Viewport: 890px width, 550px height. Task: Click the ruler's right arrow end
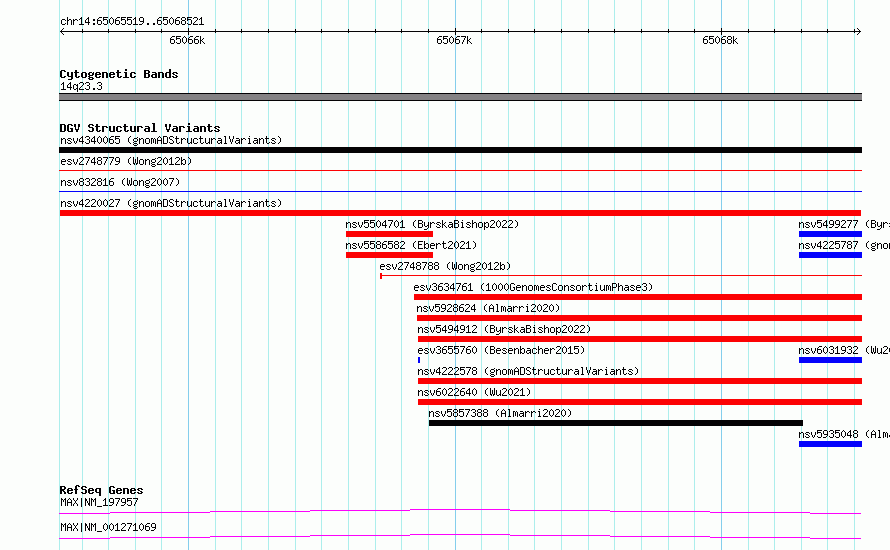coord(858,32)
